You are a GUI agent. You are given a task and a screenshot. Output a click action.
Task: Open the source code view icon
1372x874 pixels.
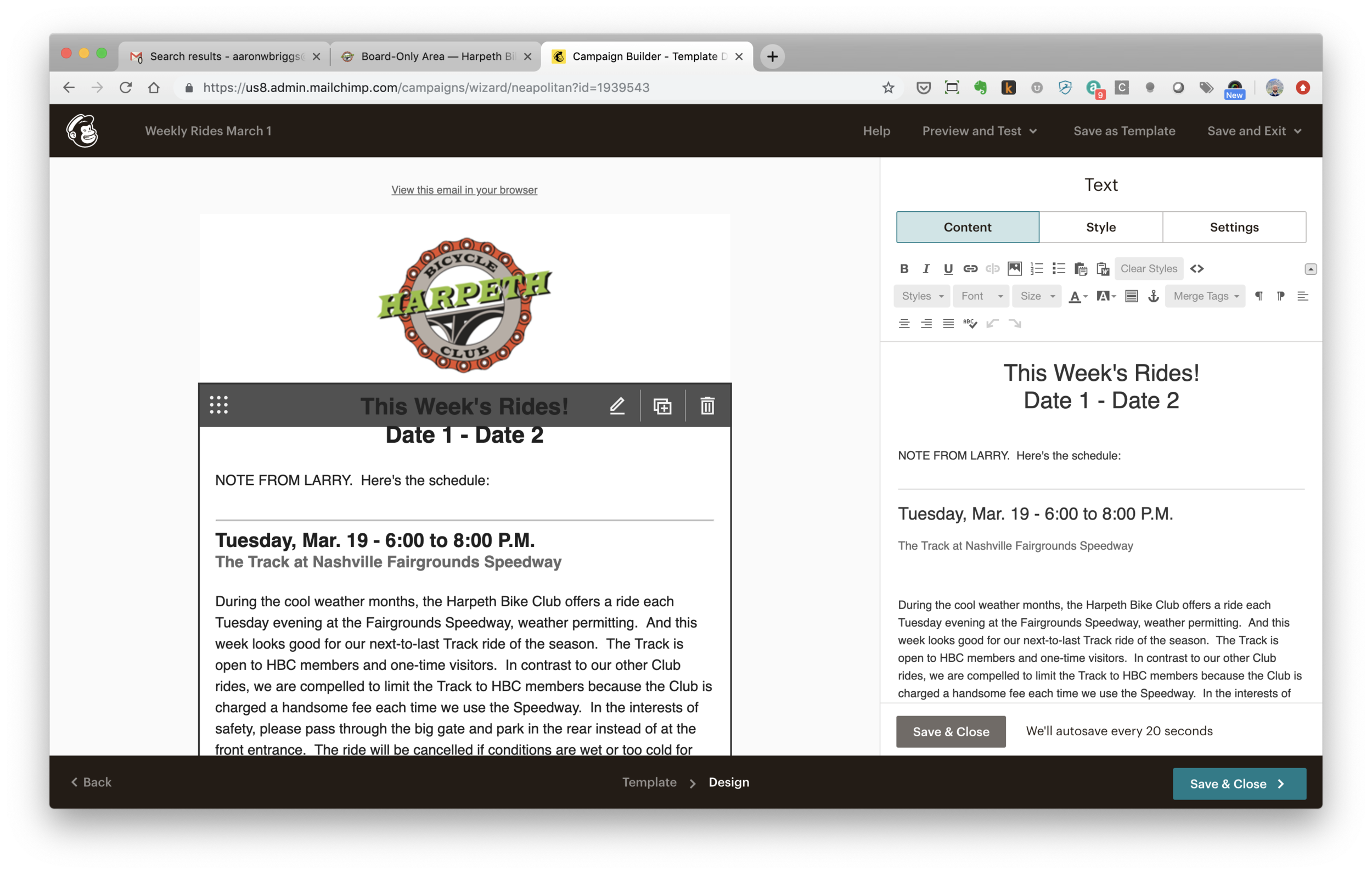(1197, 268)
